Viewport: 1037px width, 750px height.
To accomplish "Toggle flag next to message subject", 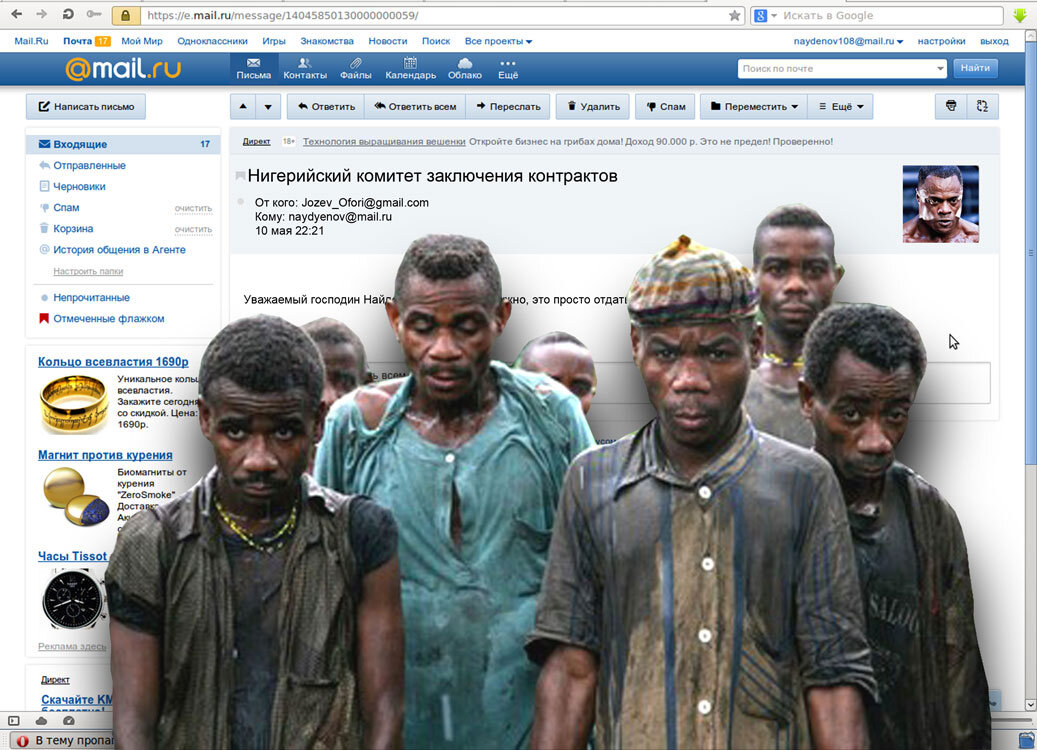I will coord(240,176).
